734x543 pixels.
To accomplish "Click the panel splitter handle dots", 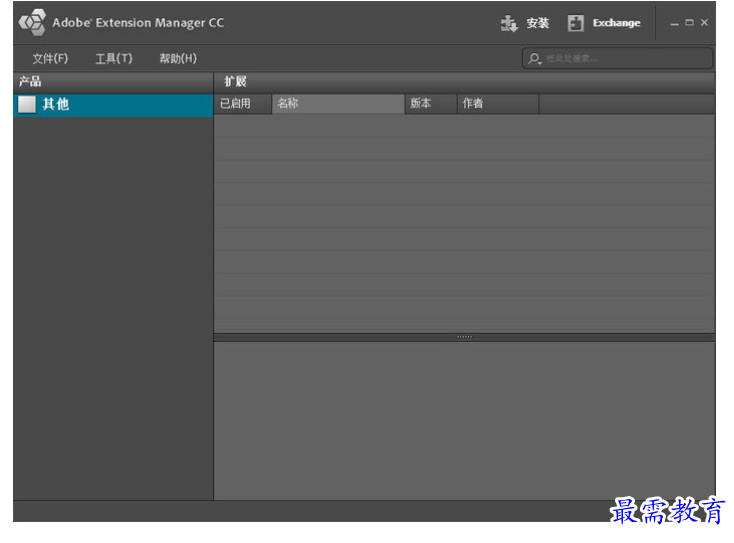I will [x=464, y=337].
